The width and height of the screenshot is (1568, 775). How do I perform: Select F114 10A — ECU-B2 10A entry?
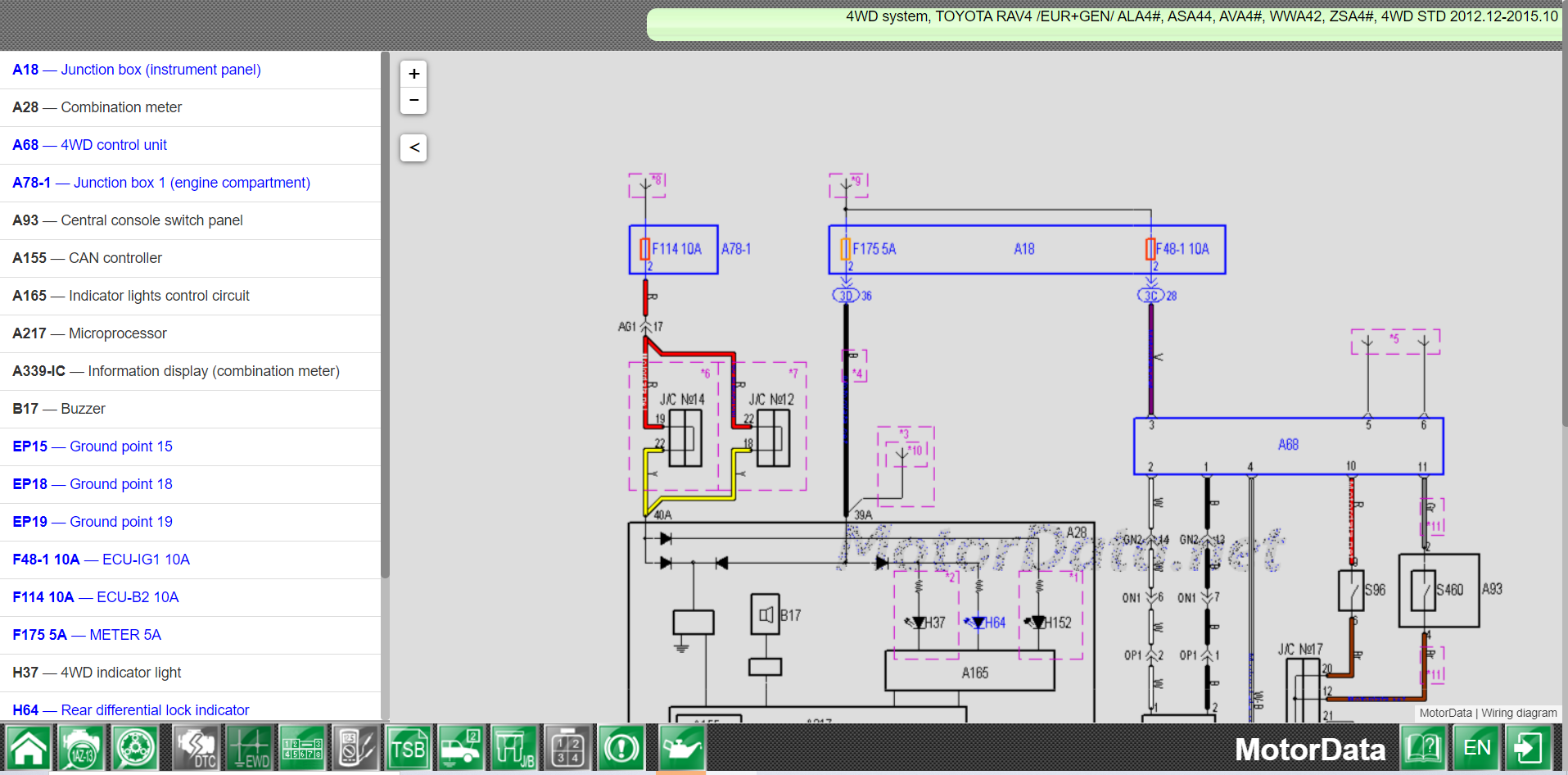96,597
